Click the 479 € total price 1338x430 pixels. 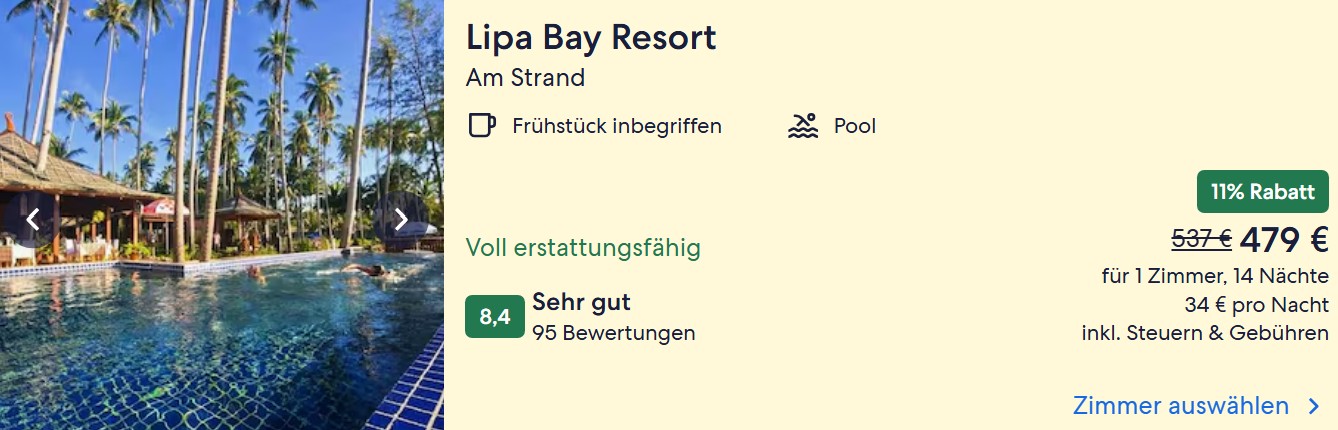tap(1284, 239)
